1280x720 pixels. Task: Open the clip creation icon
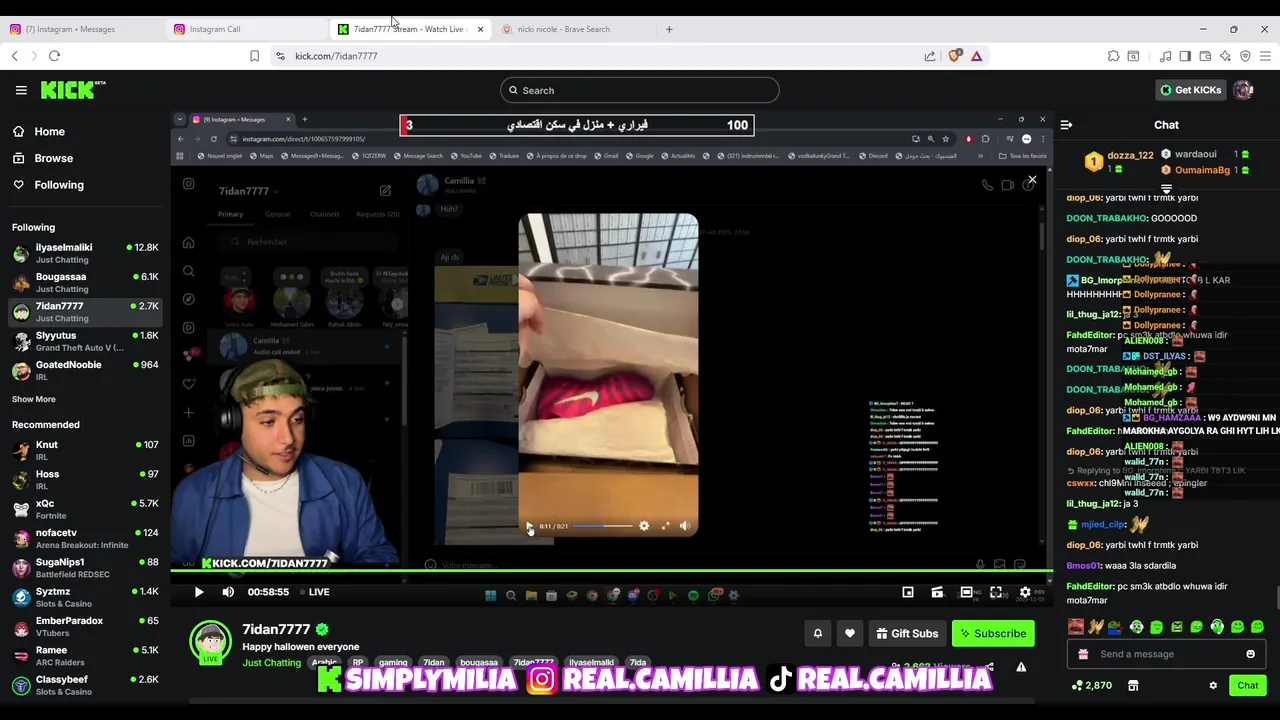coord(937,592)
